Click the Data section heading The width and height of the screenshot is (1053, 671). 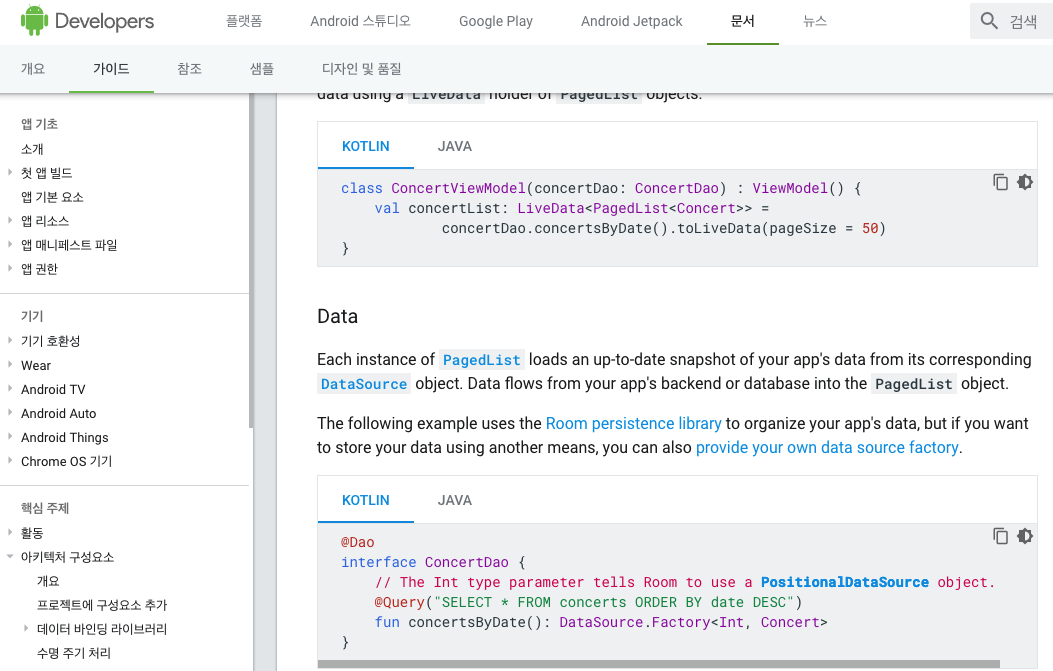(338, 316)
